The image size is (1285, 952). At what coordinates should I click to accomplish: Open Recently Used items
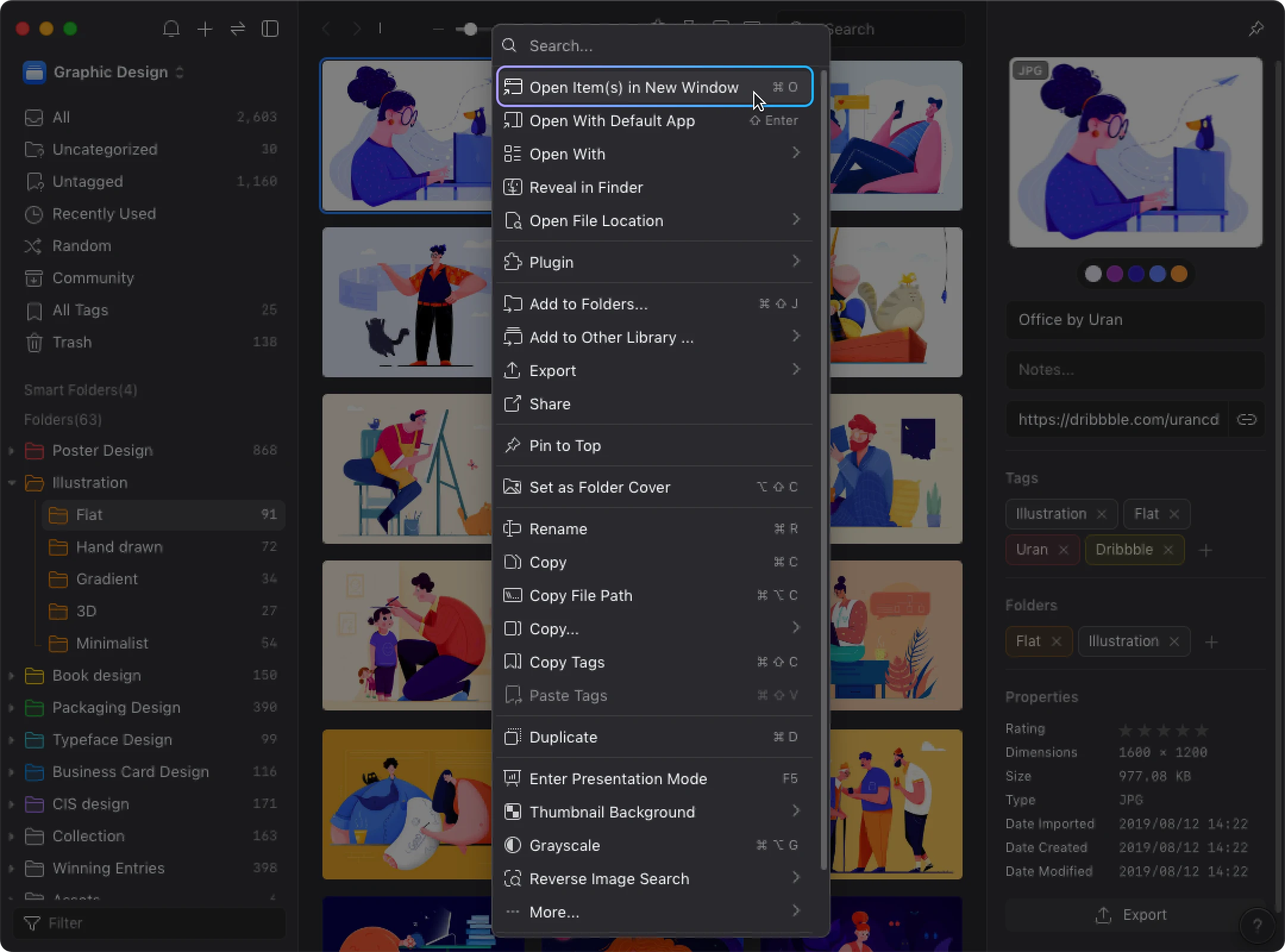point(151,214)
